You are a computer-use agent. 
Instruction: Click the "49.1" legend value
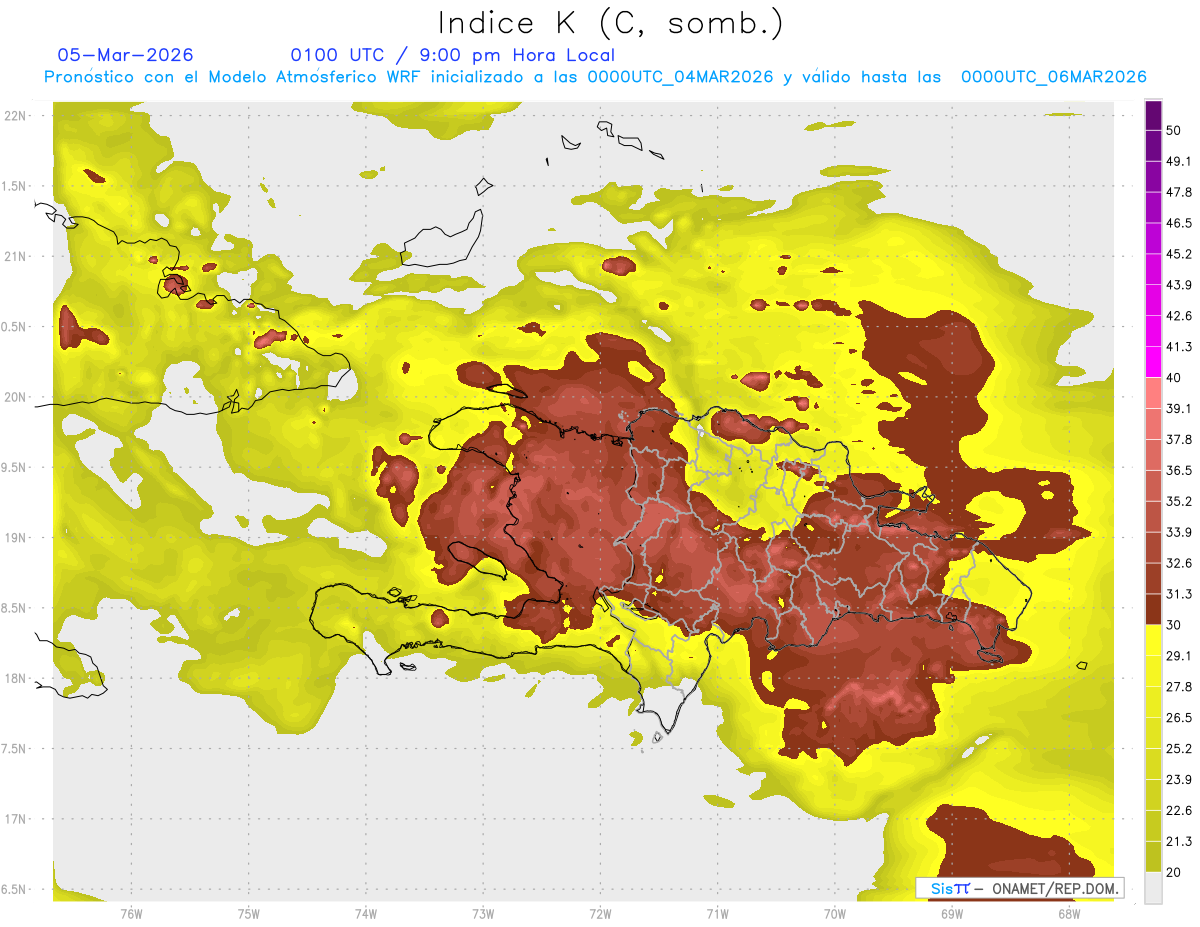[1179, 161]
